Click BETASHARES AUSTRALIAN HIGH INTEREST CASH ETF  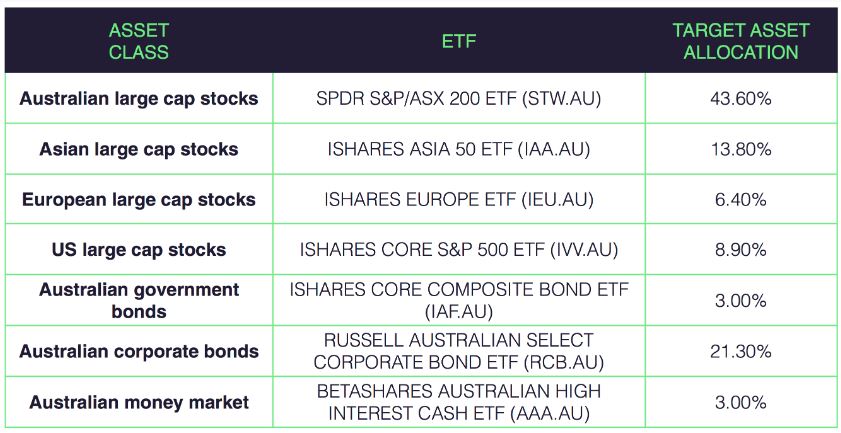459,402
